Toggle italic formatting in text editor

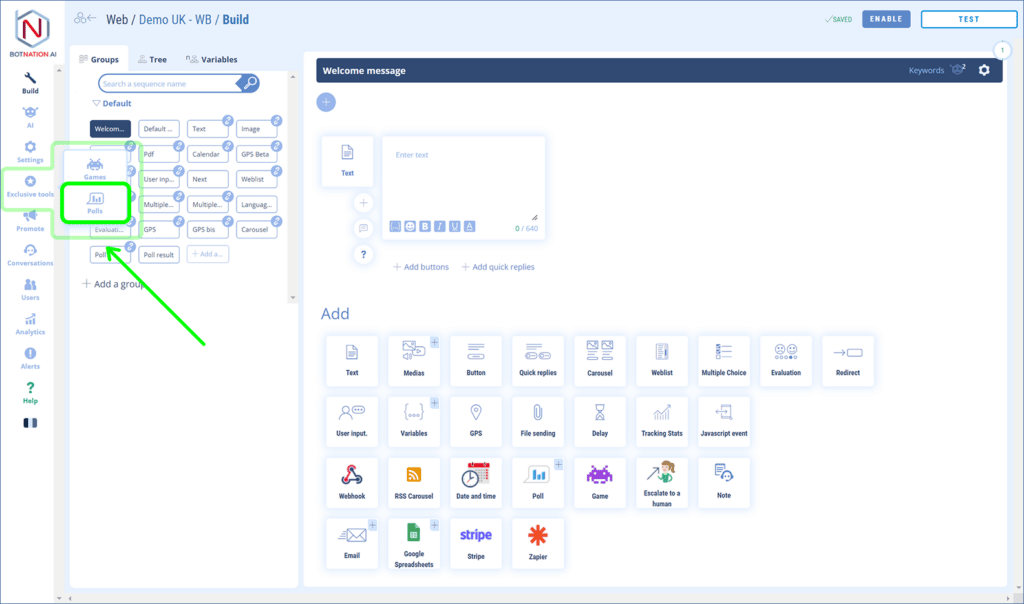[440, 227]
